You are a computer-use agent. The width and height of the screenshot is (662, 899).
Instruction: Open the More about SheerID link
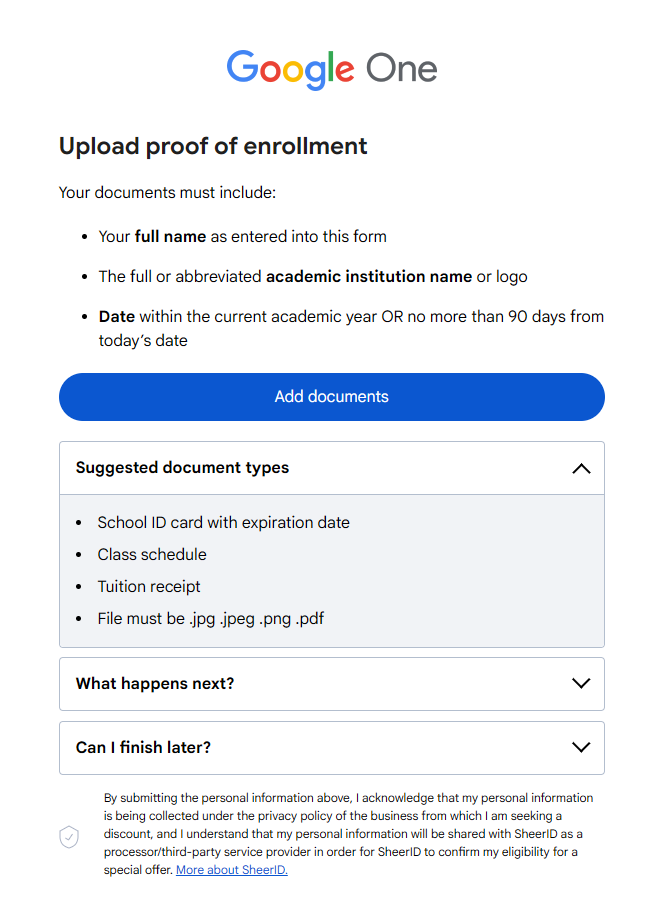(x=231, y=870)
